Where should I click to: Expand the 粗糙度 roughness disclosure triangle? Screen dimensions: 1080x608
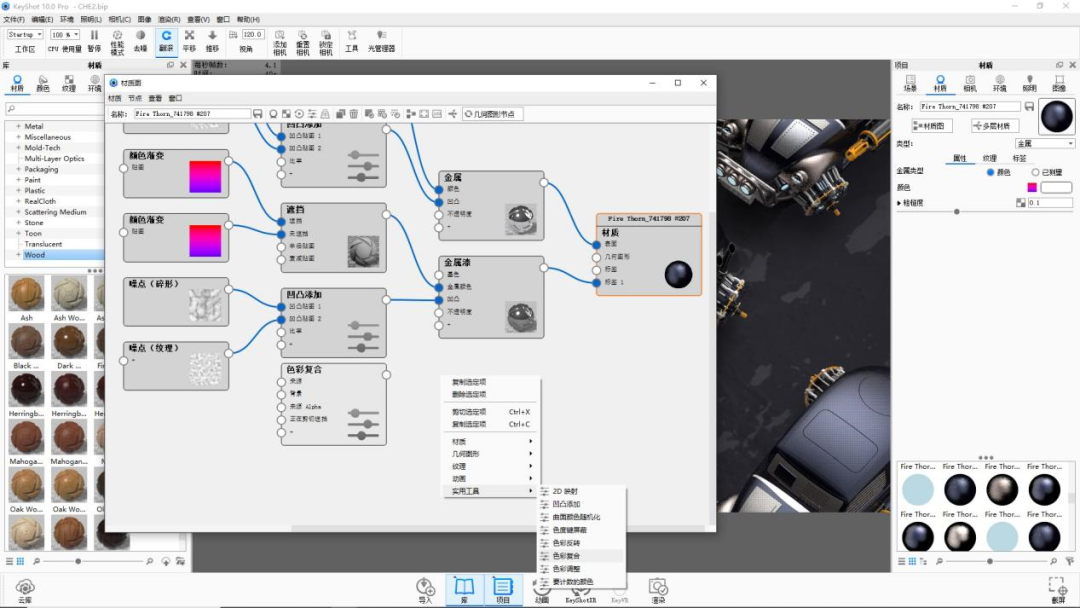[899, 203]
